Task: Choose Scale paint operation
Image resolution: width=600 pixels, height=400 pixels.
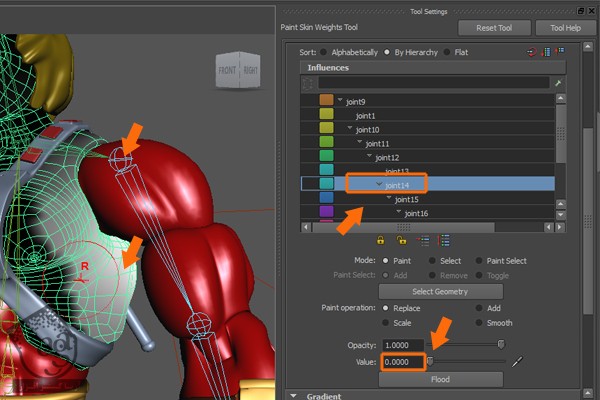Action: point(385,323)
